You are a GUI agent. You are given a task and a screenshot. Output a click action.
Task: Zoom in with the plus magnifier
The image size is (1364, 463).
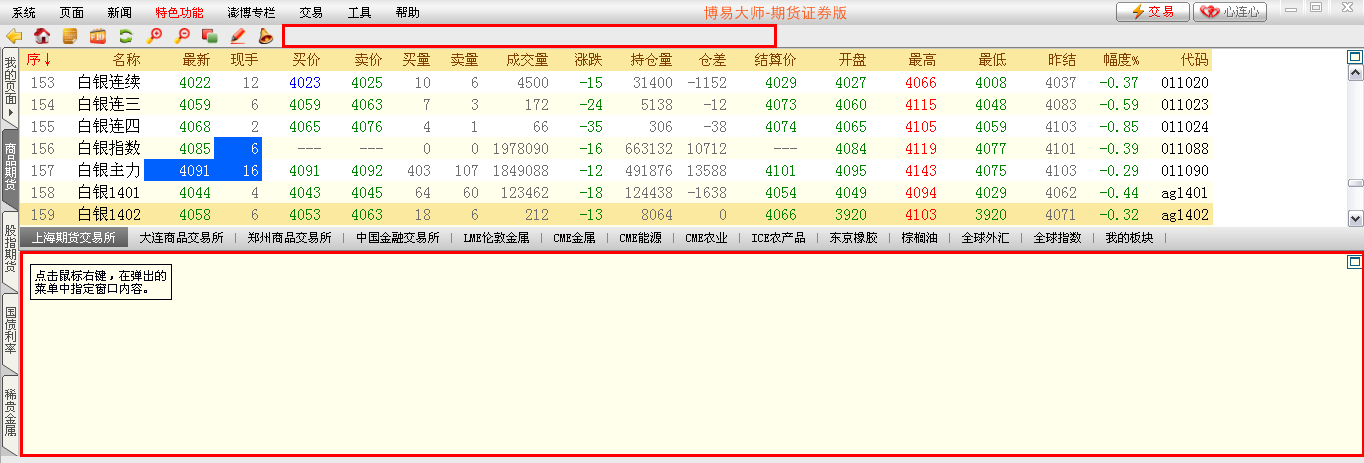pyautogui.click(x=154, y=36)
